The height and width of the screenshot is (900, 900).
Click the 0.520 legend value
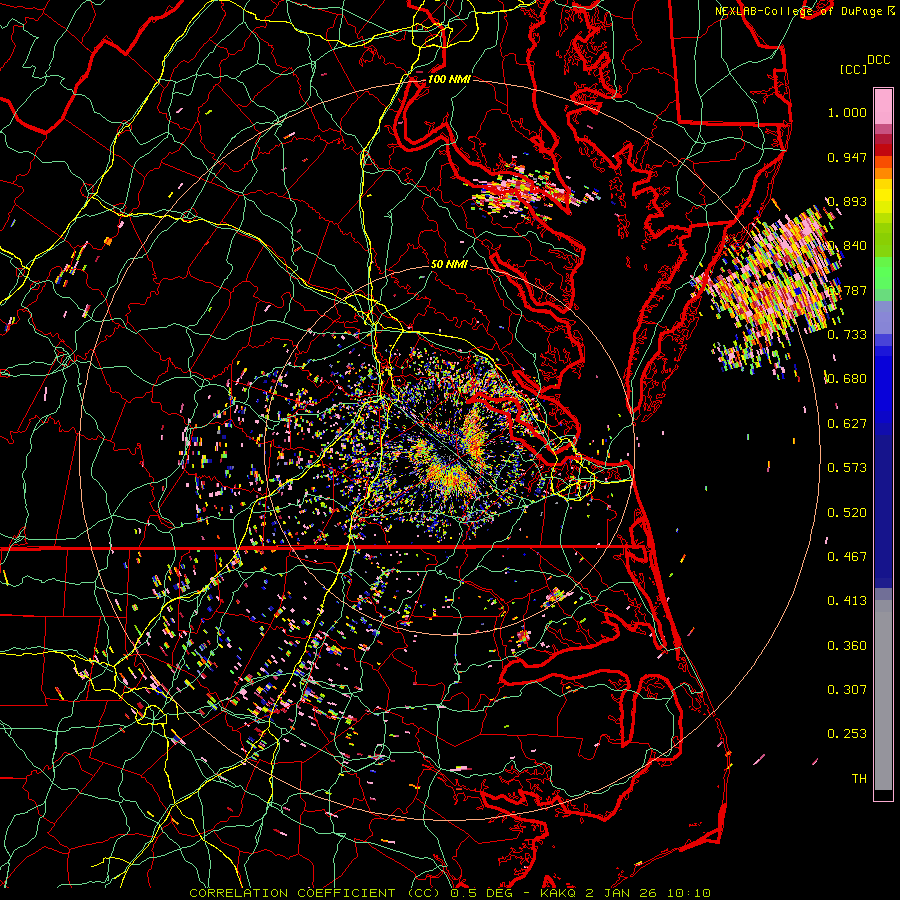click(x=847, y=513)
